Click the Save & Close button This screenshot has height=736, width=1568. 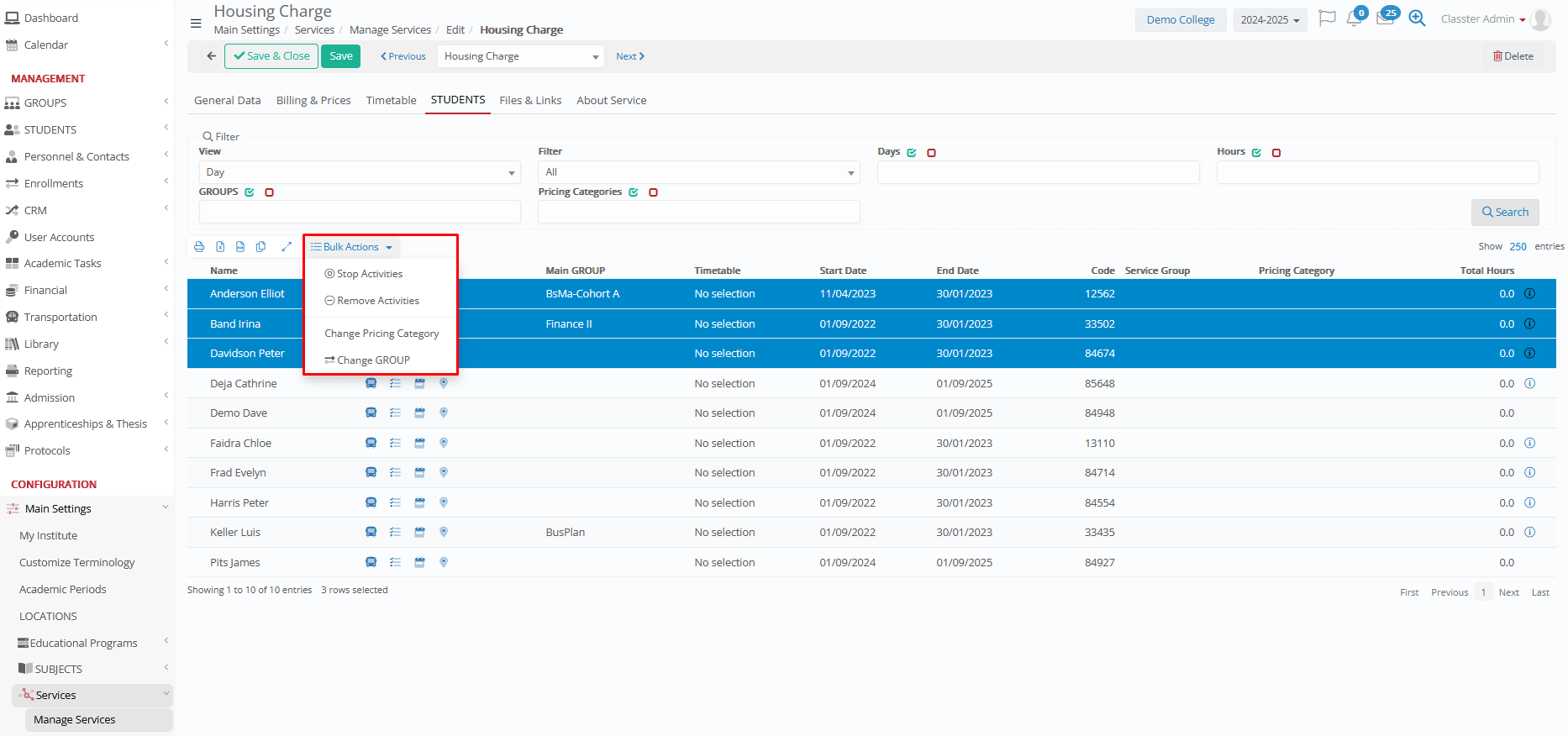271,56
